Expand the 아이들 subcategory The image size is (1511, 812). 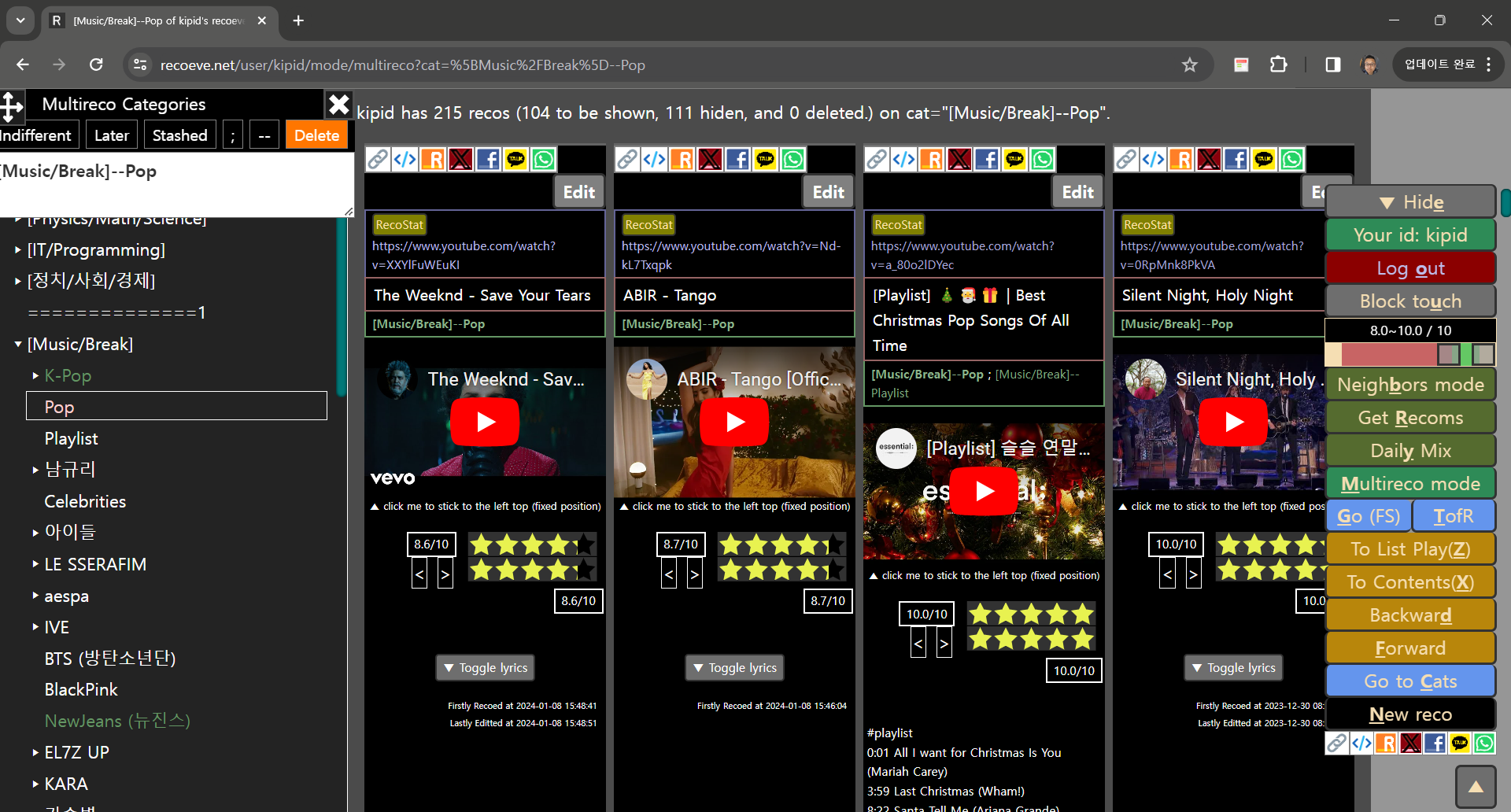point(35,533)
